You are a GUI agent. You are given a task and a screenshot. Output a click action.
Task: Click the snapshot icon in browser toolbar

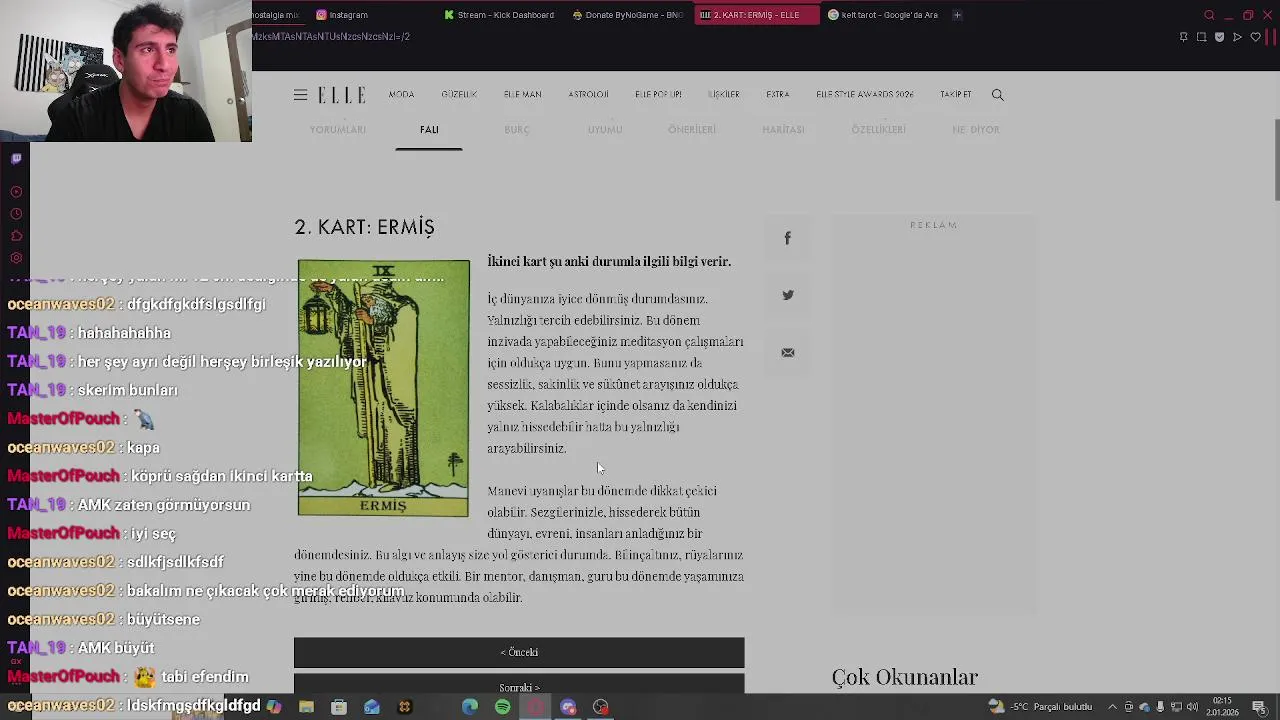coord(1201,37)
